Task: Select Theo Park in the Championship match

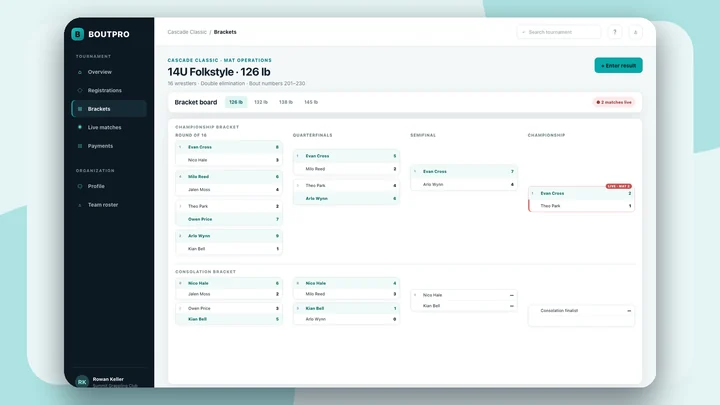Action: pos(581,206)
